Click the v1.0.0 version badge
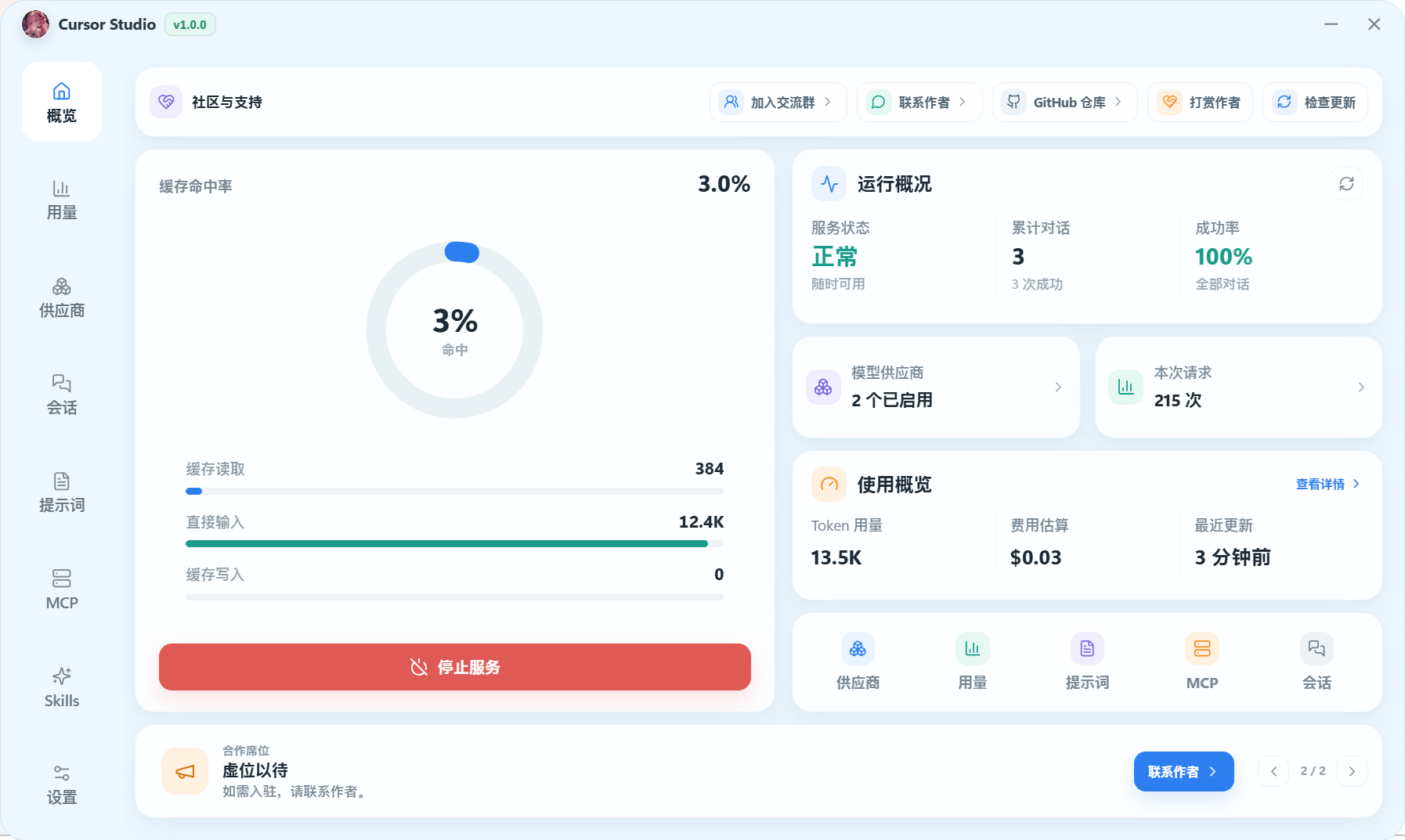Image resolution: width=1405 pixels, height=840 pixels. pos(190,24)
